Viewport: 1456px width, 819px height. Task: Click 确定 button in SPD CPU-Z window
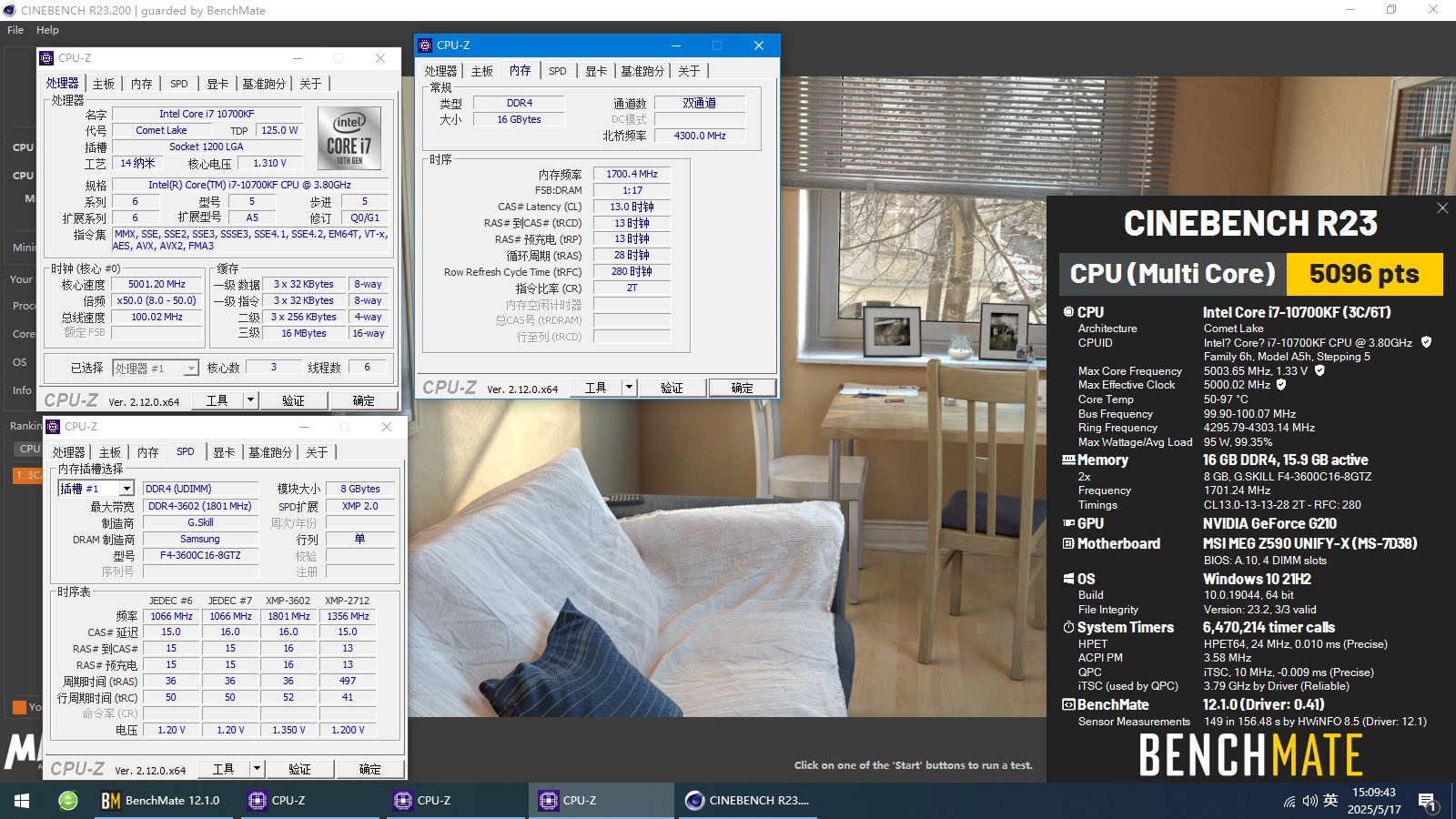pos(369,769)
